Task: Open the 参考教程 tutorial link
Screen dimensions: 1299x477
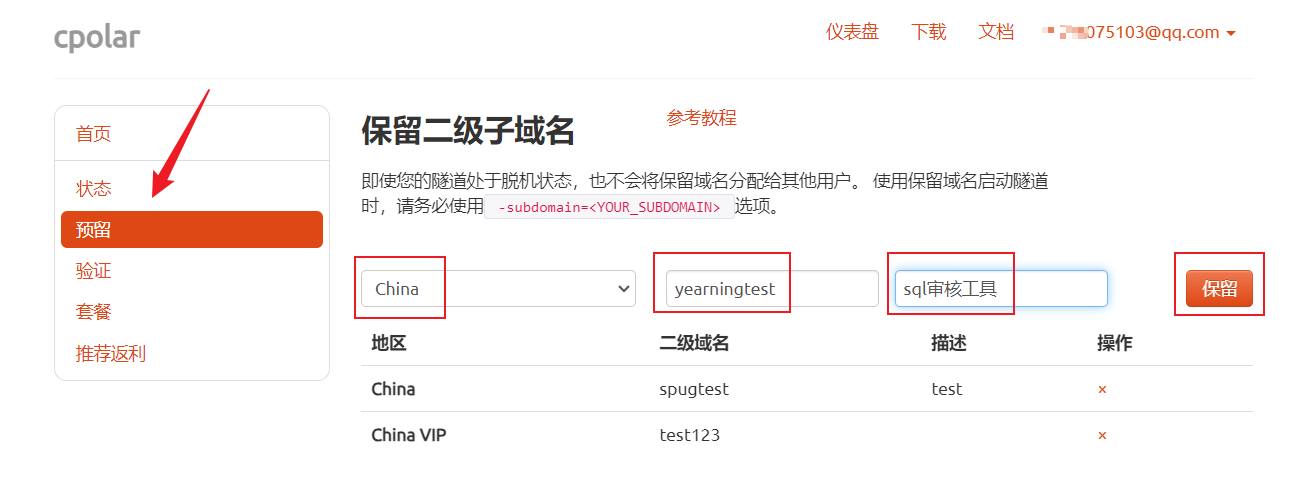Action: point(701,118)
